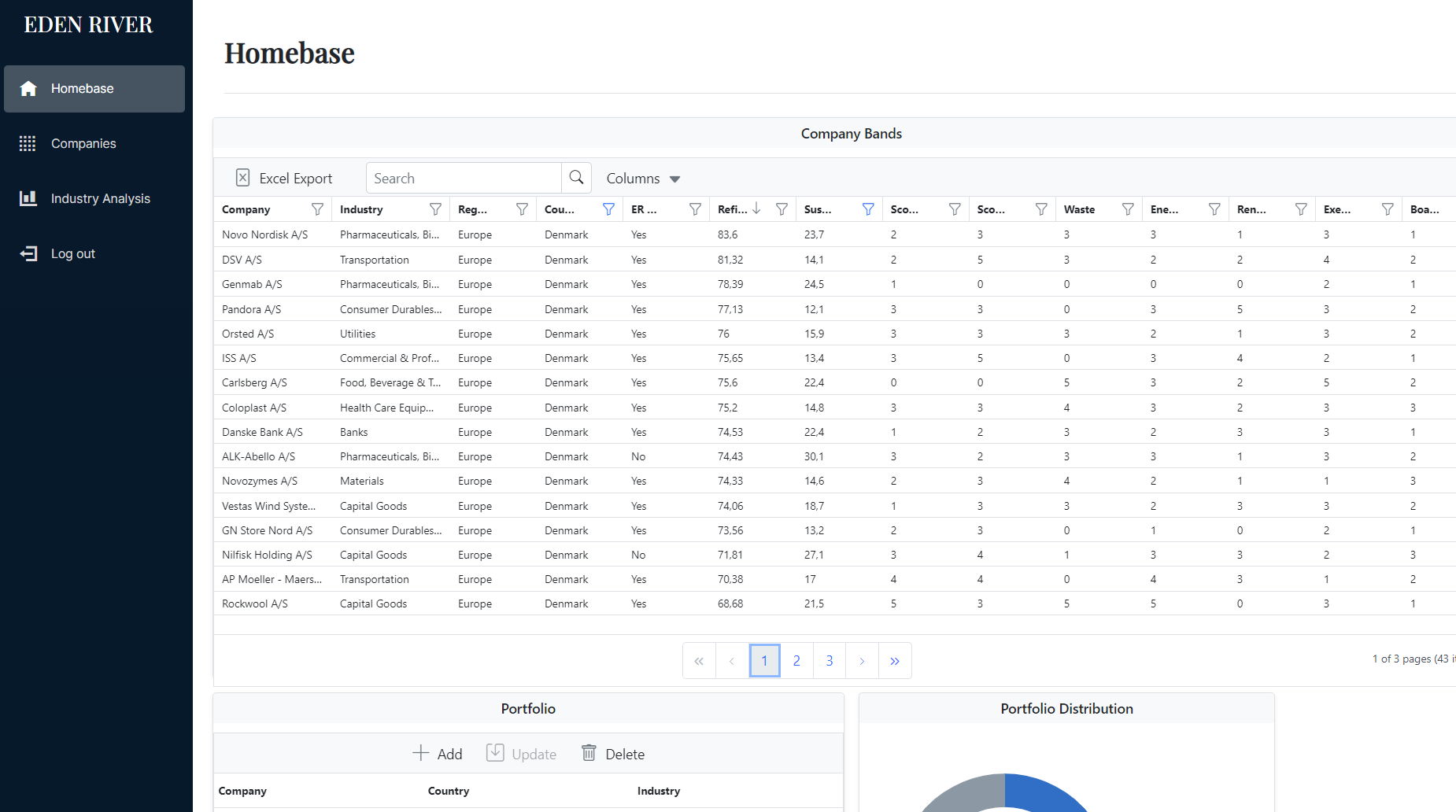Image resolution: width=1456 pixels, height=812 pixels.
Task: Click the Homebase home icon in sidebar
Action: pos(28,89)
